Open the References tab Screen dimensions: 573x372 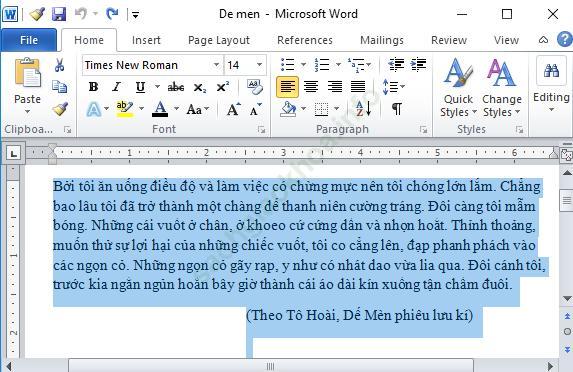305,40
